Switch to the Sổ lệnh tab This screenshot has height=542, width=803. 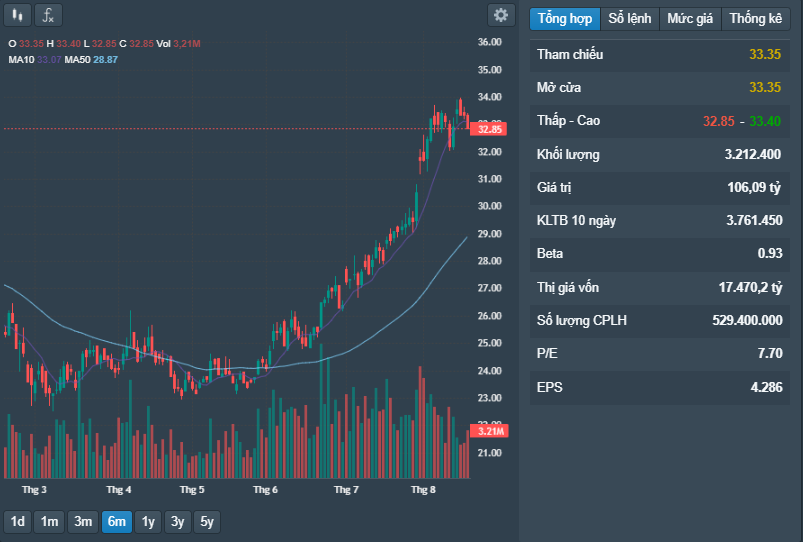(629, 18)
